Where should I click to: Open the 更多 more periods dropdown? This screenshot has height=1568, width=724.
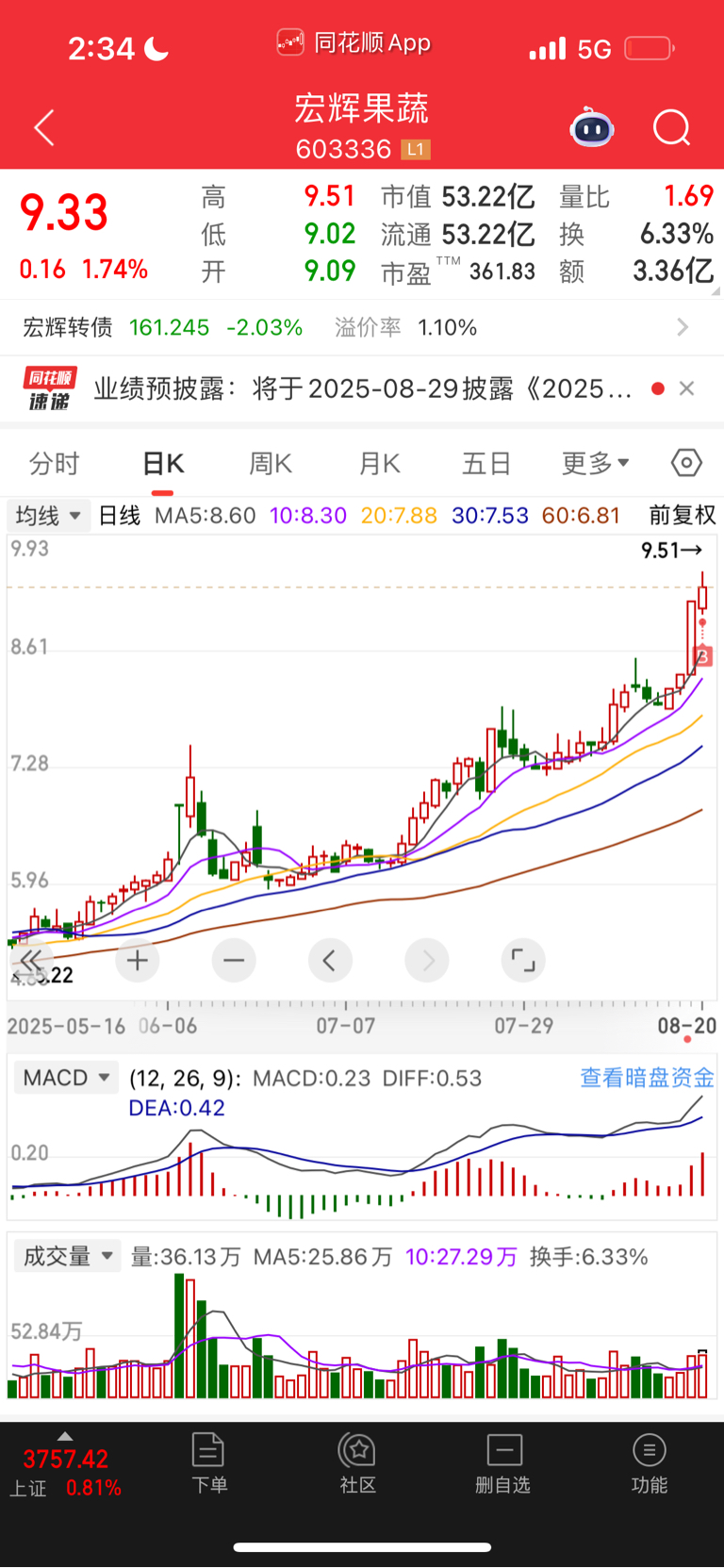(595, 463)
